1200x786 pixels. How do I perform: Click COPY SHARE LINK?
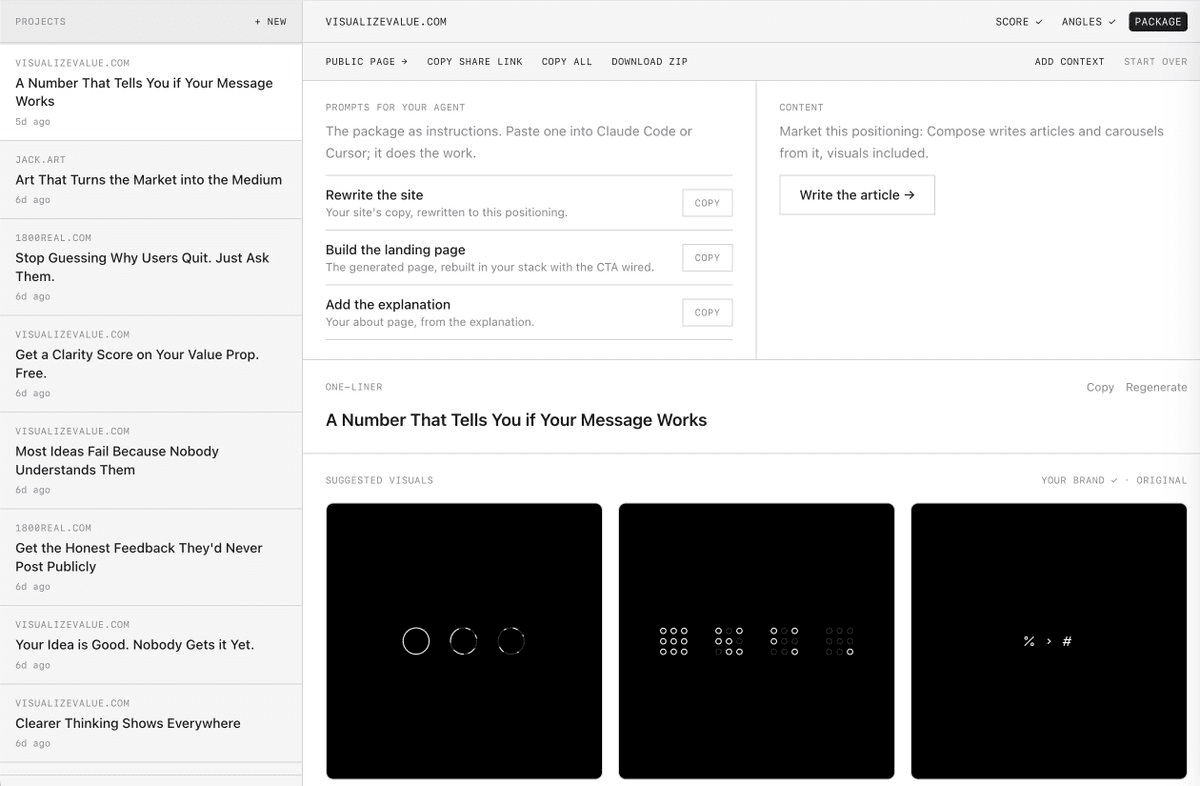click(x=475, y=62)
